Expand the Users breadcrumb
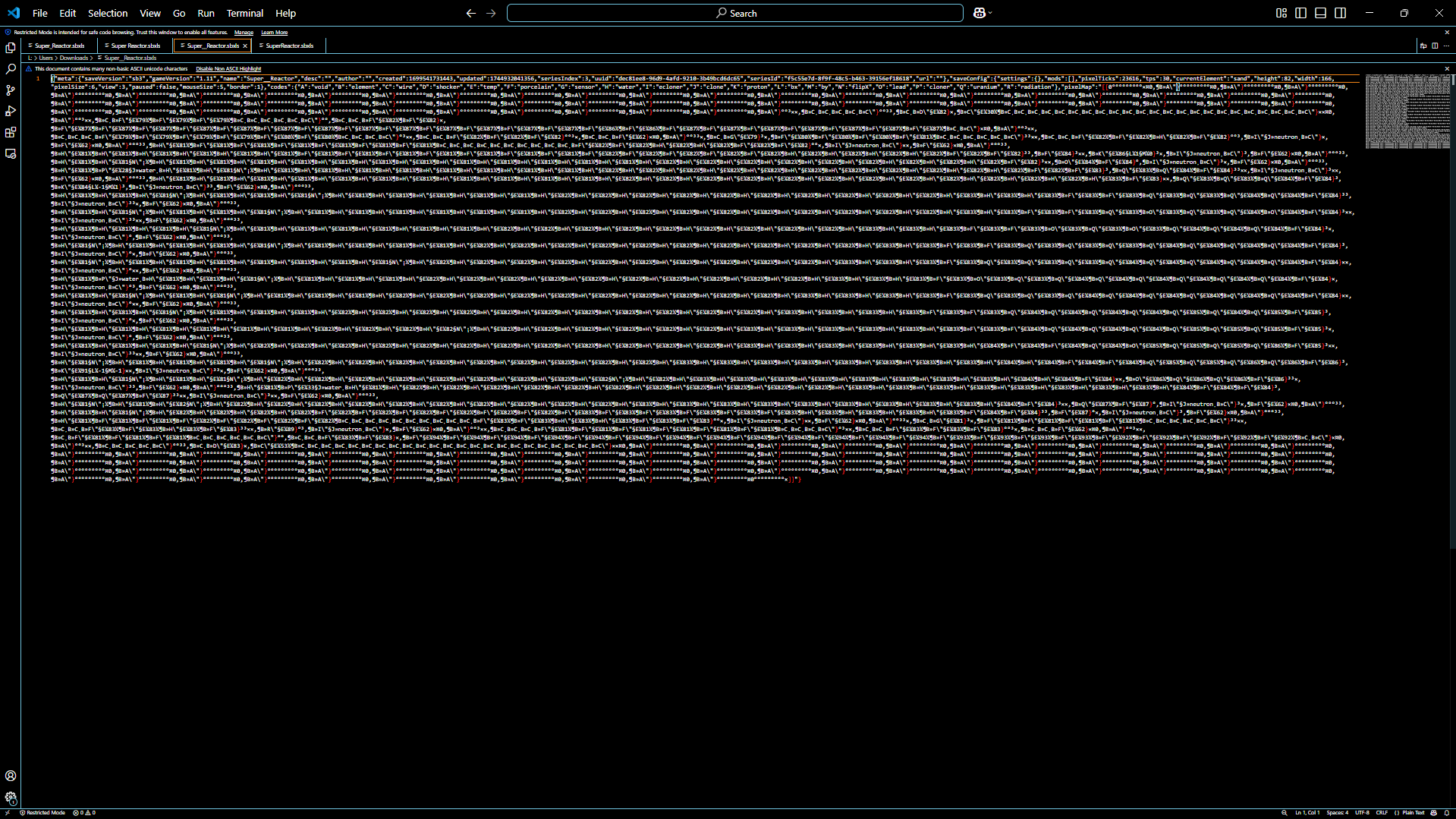The width and height of the screenshot is (1456, 819). (x=46, y=58)
